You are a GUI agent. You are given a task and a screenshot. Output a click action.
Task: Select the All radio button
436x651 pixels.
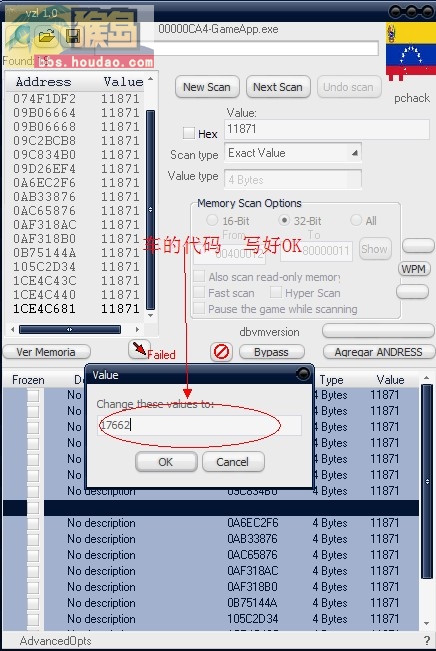(x=356, y=220)
